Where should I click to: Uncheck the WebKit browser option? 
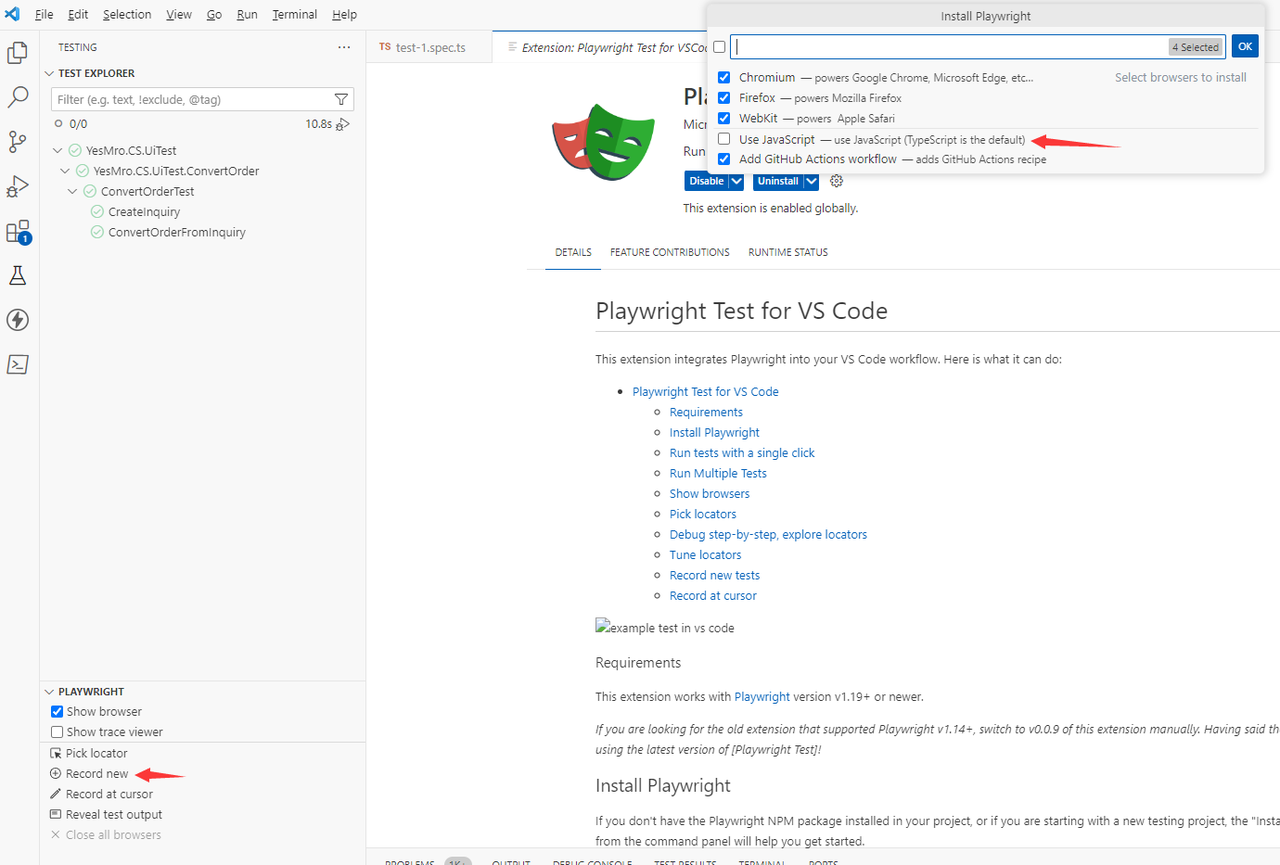click(724, 118)
